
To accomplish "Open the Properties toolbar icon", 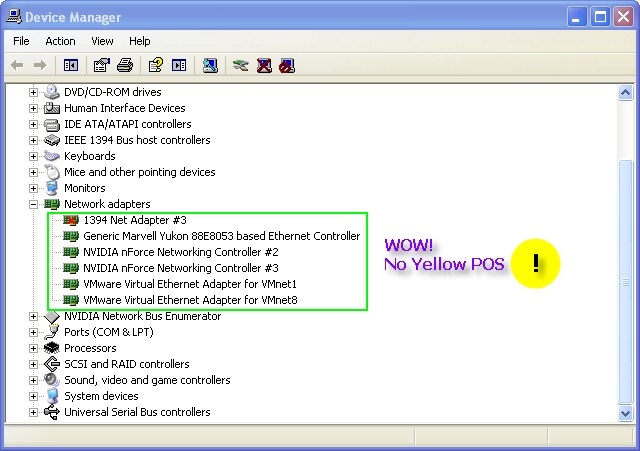I will coord(102,65).
